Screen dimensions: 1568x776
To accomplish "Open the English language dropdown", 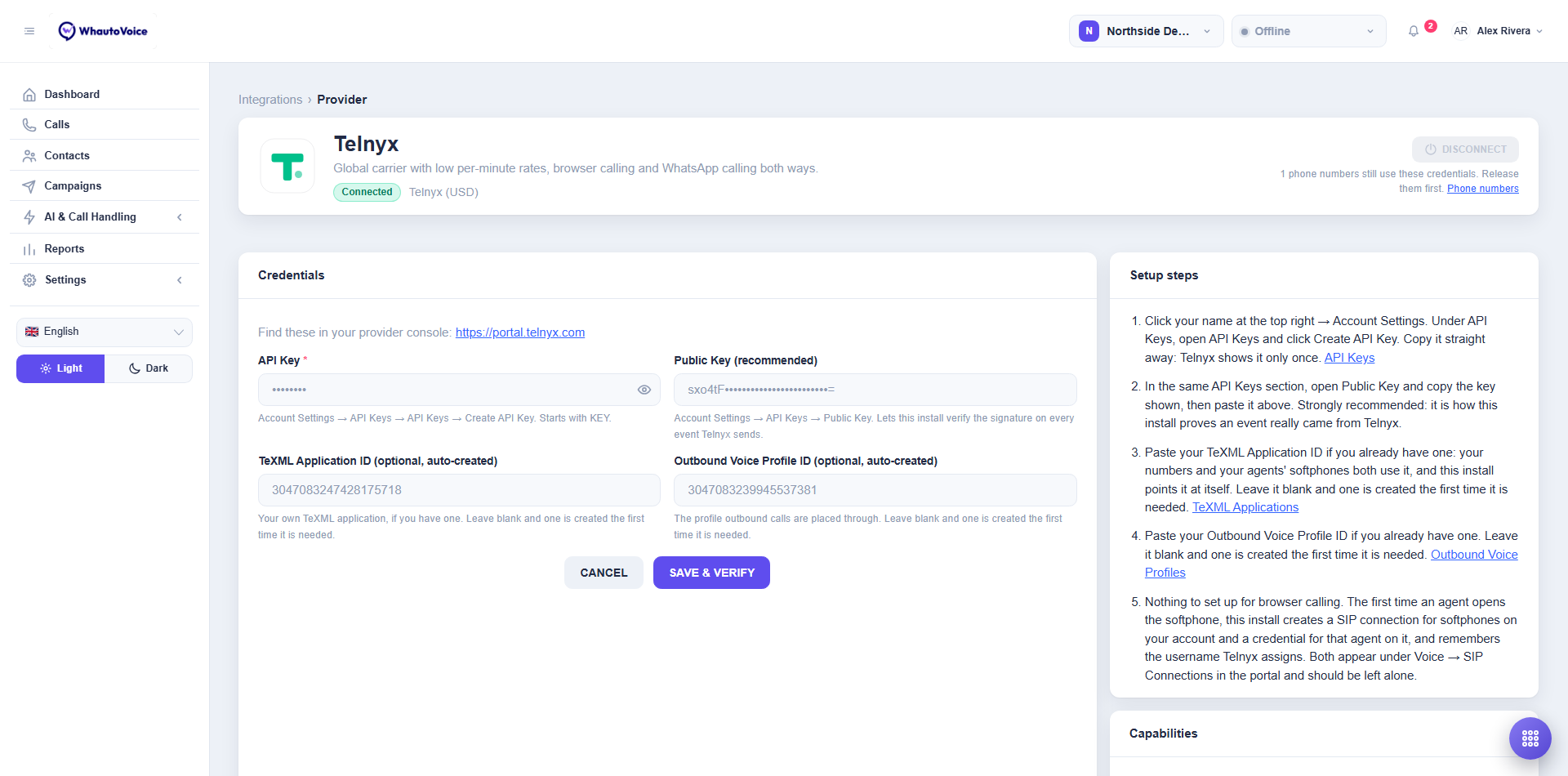I will click(x=105, y=332).
